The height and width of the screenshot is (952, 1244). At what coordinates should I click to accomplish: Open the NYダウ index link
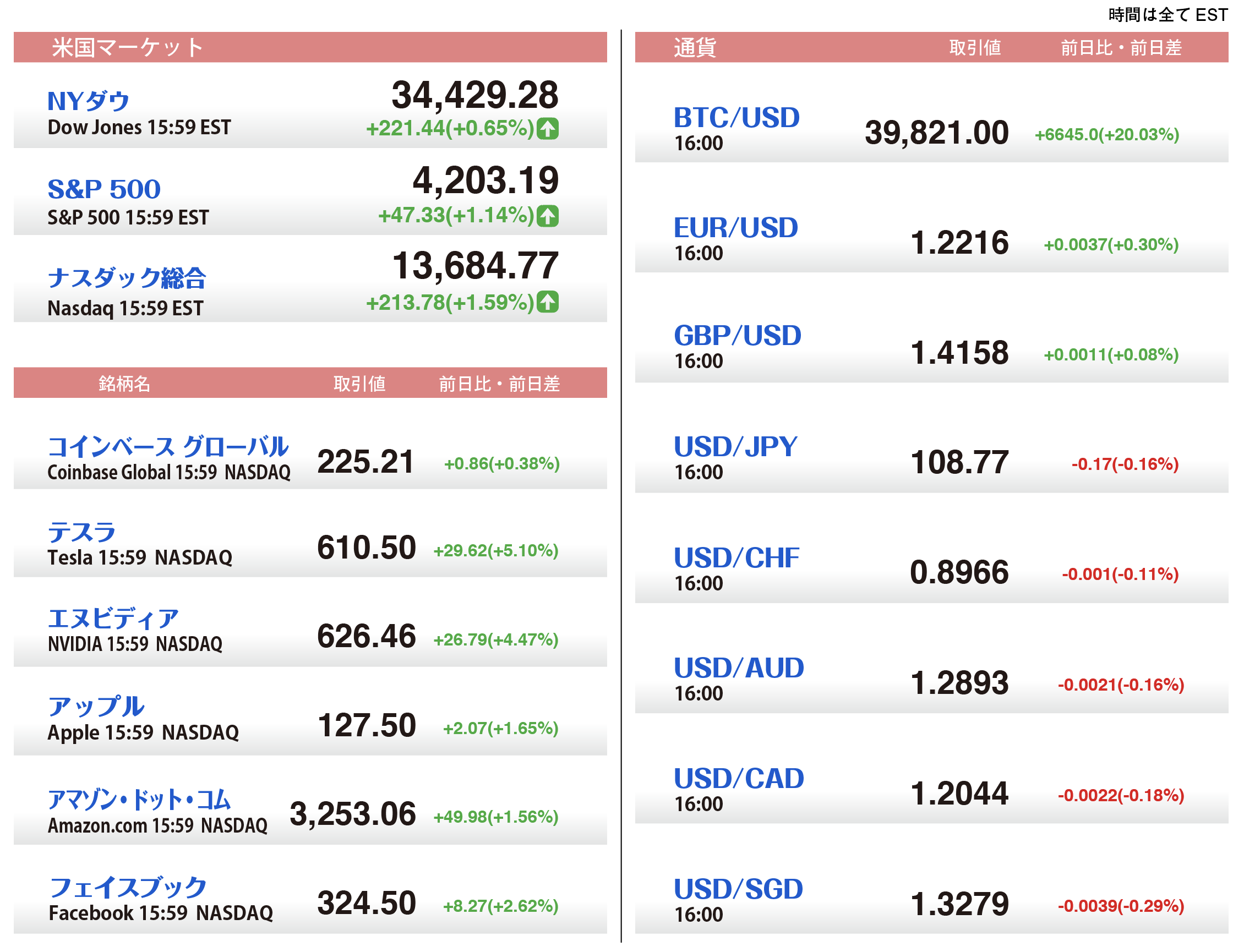89,101
